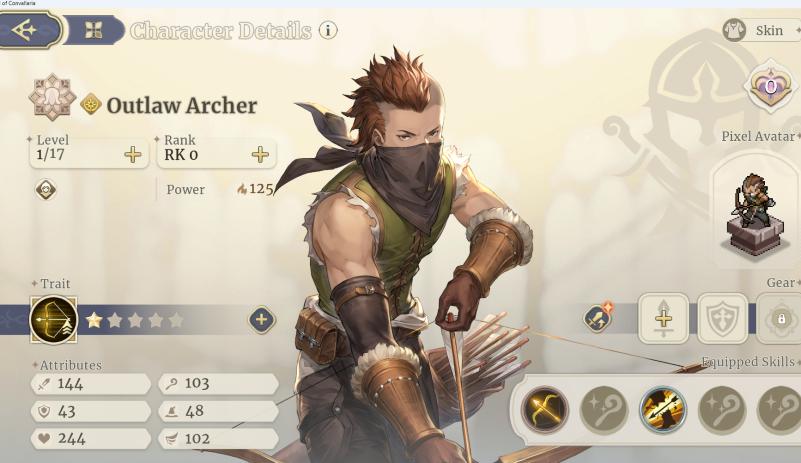Increase Level with the plus icon
The image size is (801, 463).
pyautogui.click(x=132, y=154)
